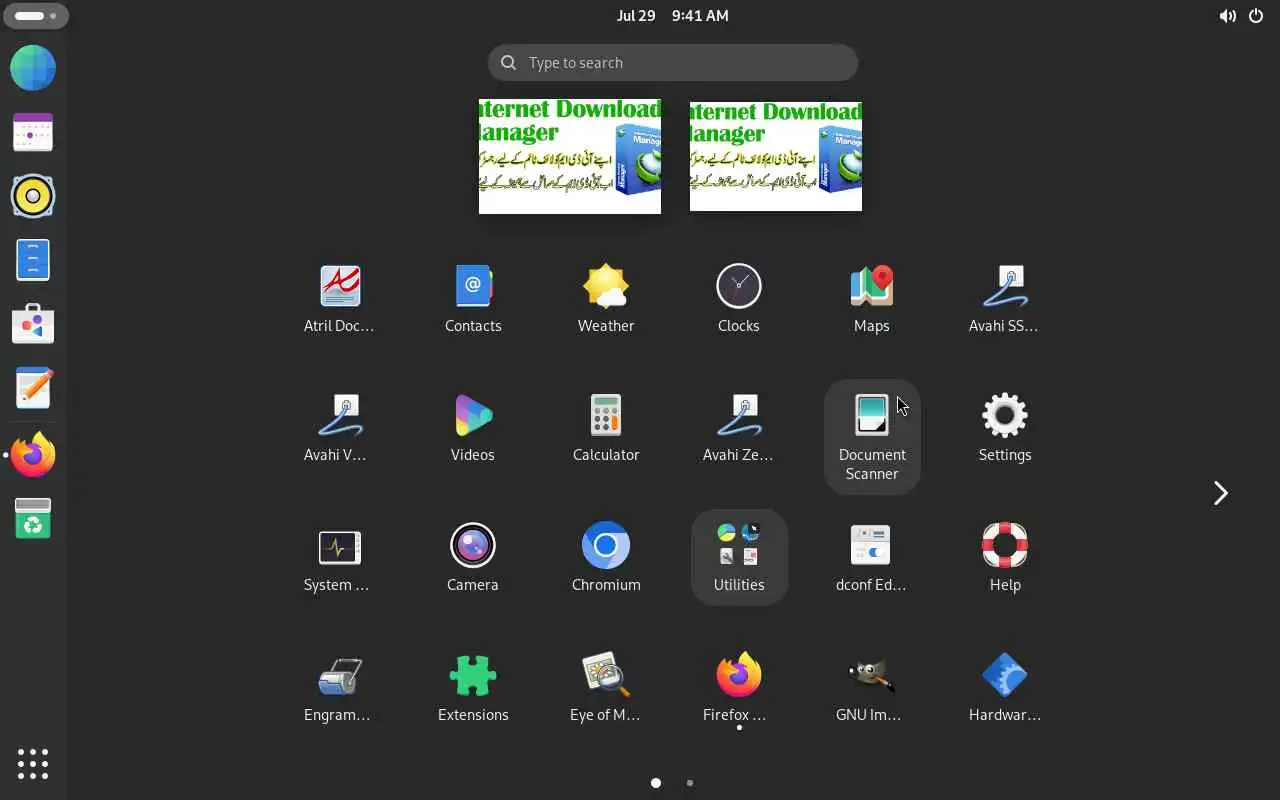Open the Extensions app

[x=473, y=687]
